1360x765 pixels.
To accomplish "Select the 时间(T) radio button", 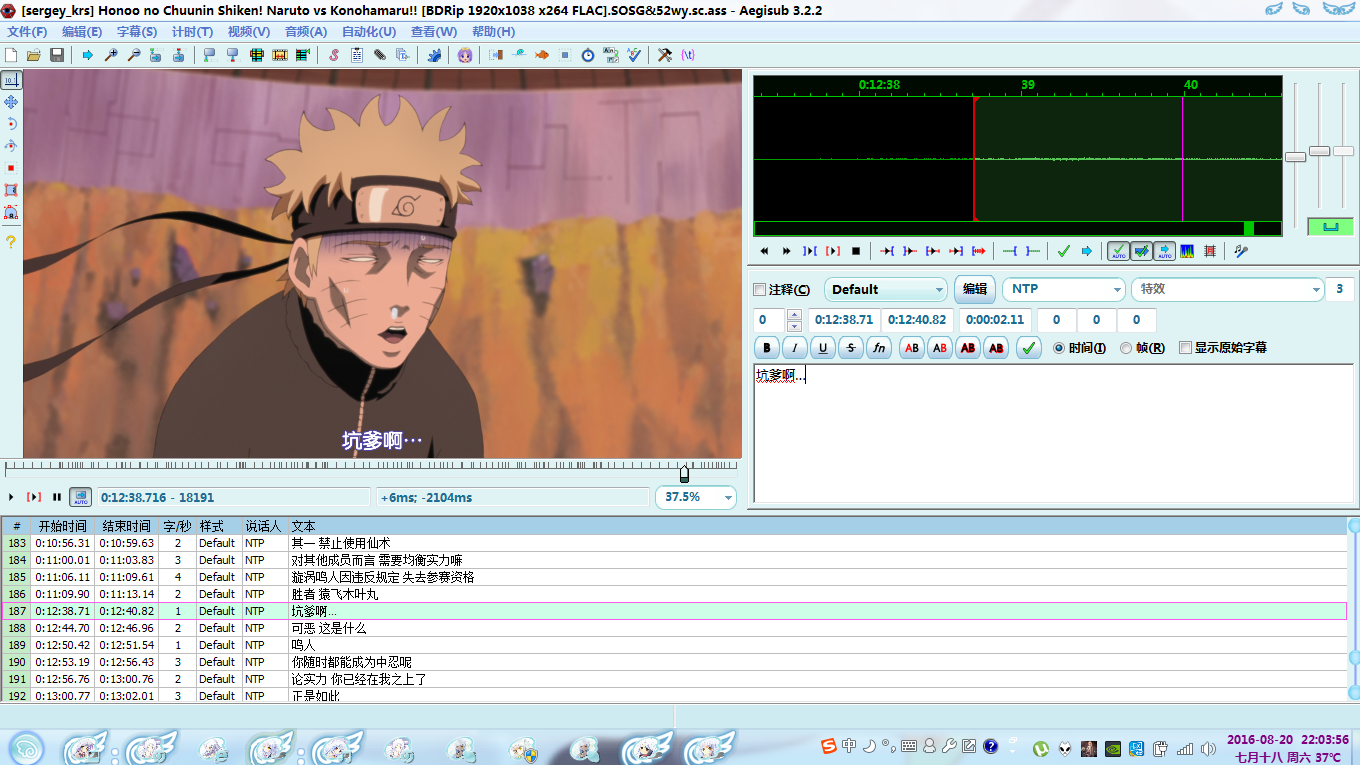I will pos(1060,348).
